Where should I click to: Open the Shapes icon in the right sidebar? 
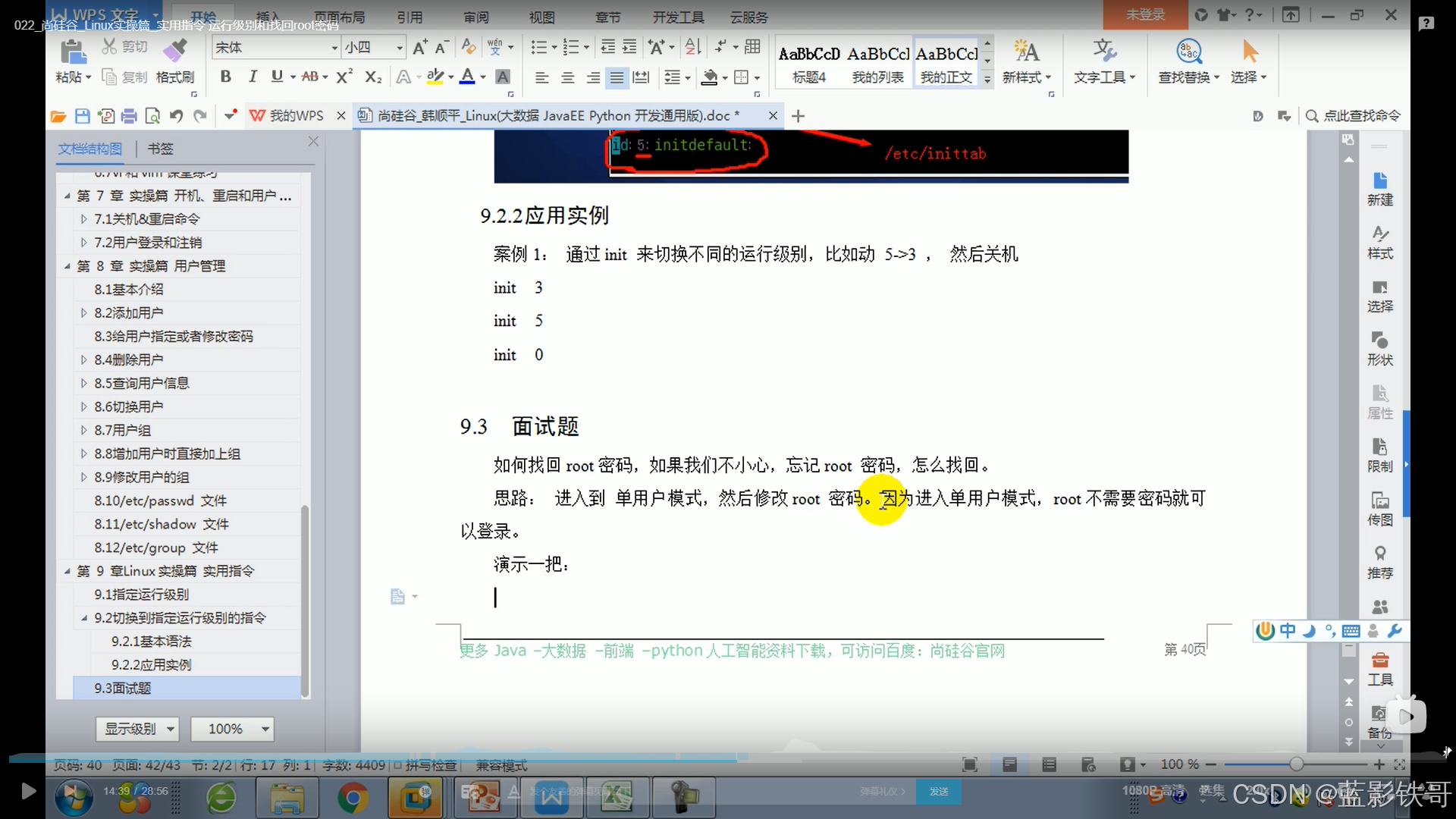click(x=1379, y=341)
